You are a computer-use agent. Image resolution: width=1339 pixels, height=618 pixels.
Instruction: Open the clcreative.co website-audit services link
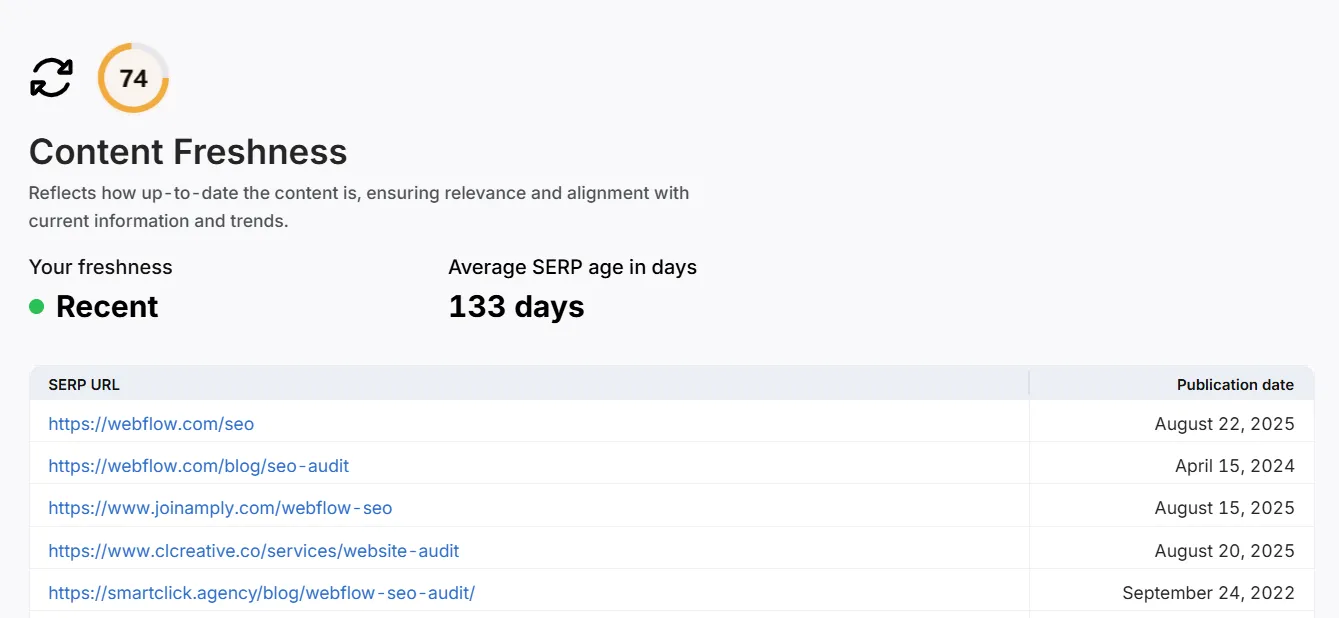click(x=253, y=550)
